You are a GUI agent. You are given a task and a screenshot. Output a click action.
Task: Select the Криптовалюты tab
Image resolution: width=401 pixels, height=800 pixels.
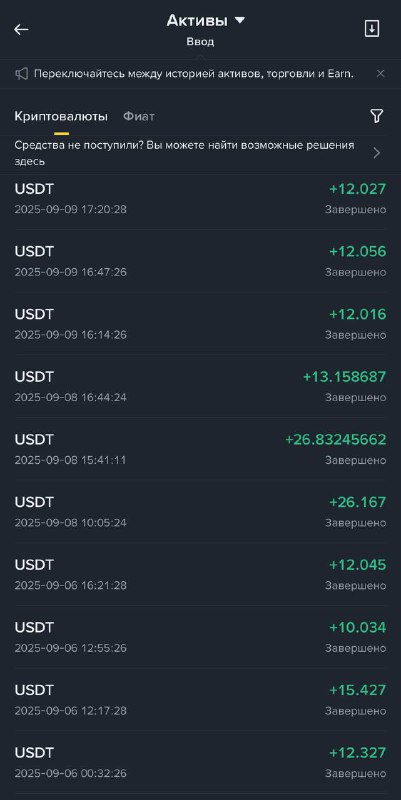[x=61, y=116]
